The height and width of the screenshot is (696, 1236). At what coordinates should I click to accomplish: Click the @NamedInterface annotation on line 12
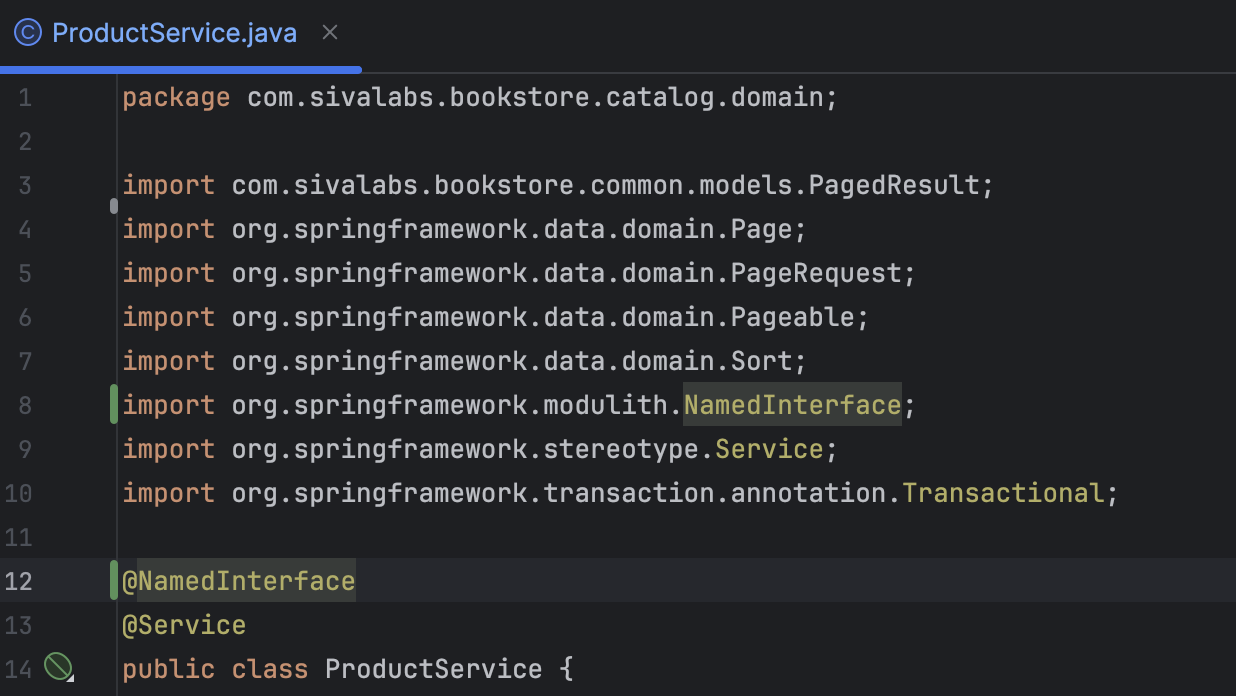point(238,580)
